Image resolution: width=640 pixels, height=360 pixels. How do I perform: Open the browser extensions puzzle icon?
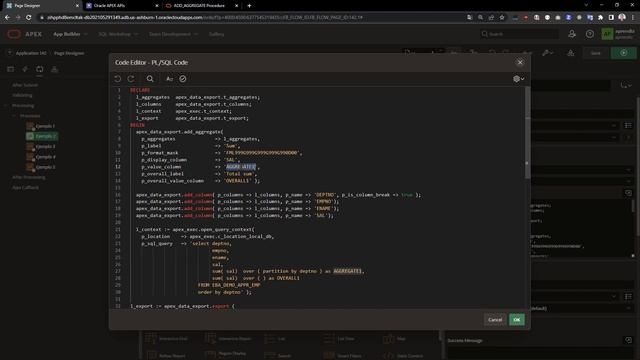pyautogui.click(x=600, y=18)
